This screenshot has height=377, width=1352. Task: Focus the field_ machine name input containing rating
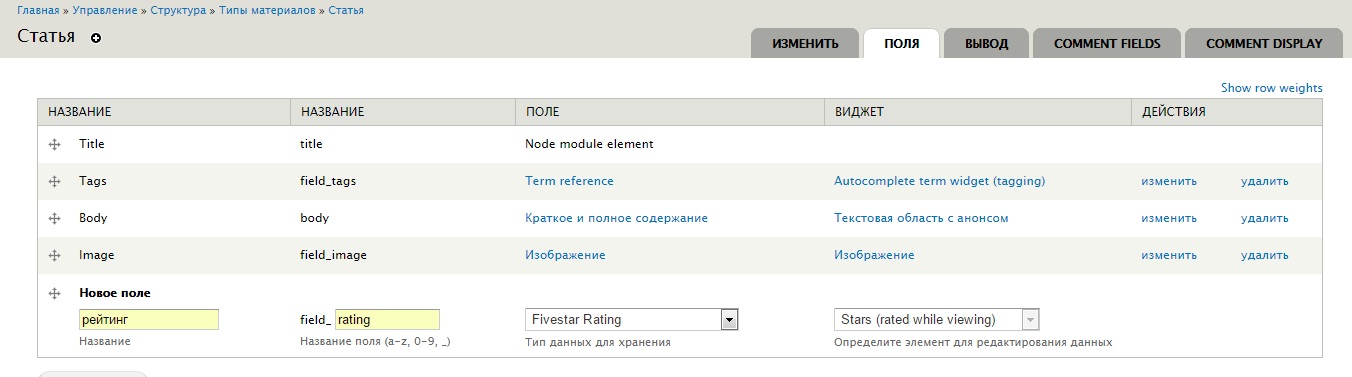click(x=387, y=320)
